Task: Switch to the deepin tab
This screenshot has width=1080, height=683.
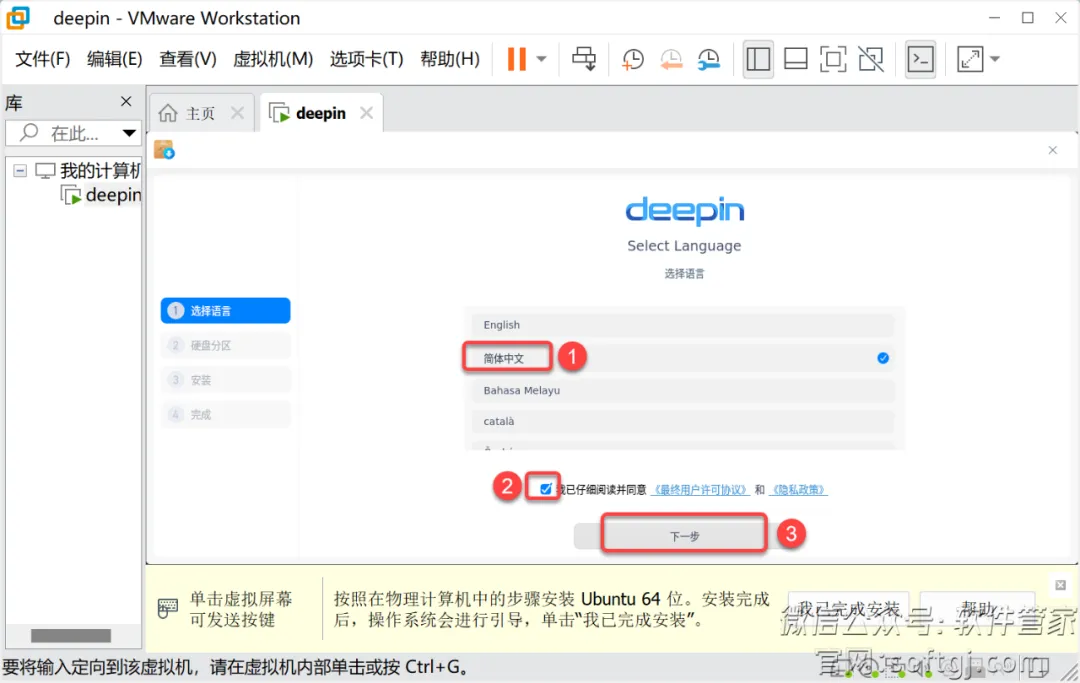Action: click(321, 113)
